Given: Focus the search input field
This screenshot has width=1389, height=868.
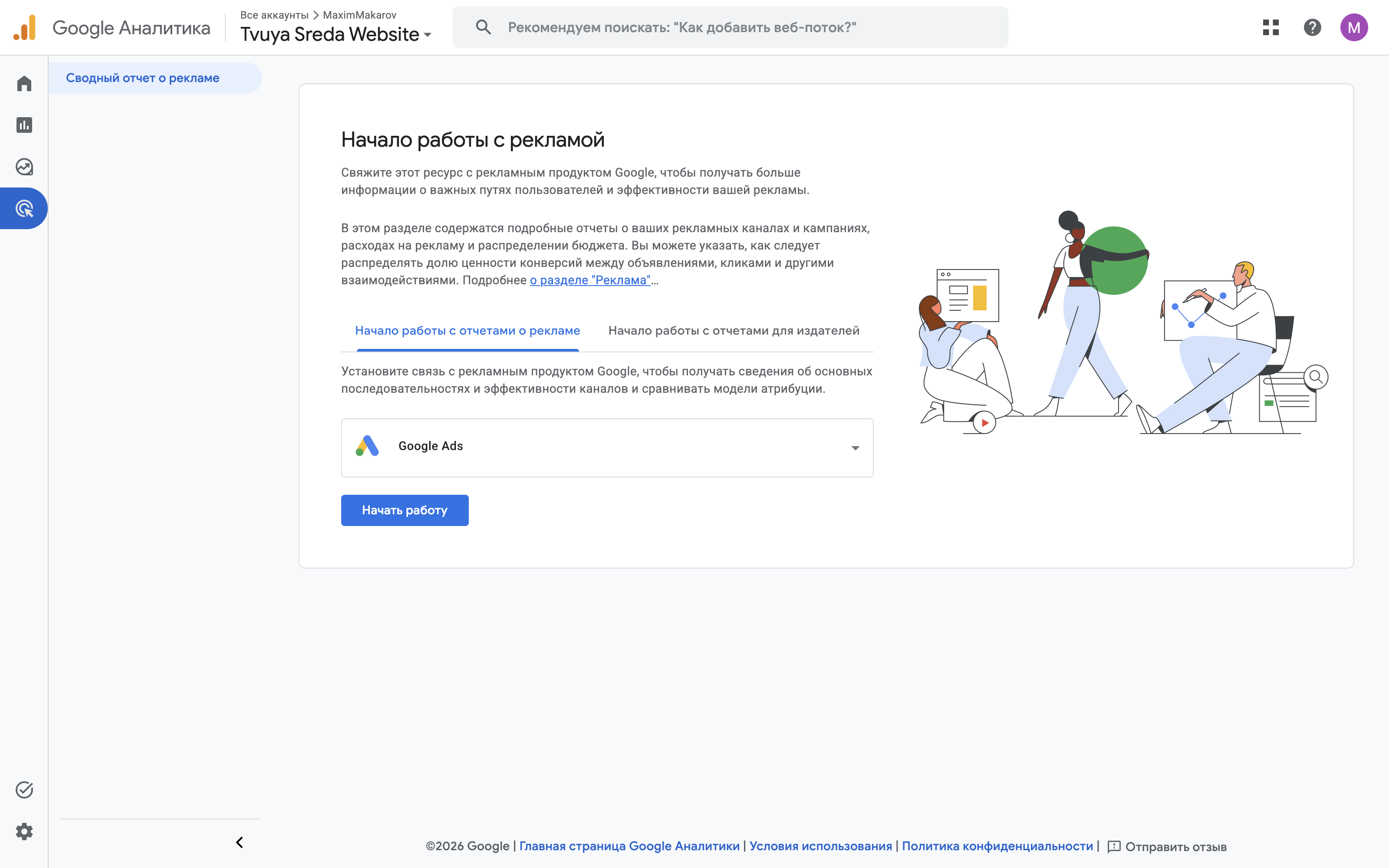Looking at the screenshot, I should [x=730, y=27].
